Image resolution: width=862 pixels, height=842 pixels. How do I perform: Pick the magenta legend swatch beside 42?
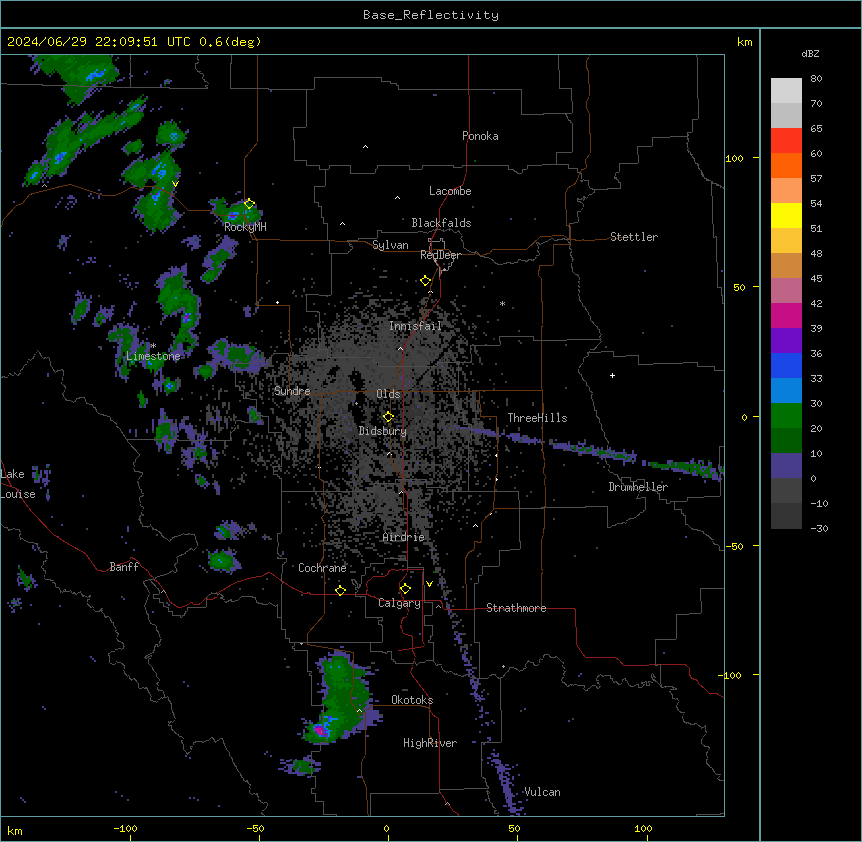click(786, 315)
